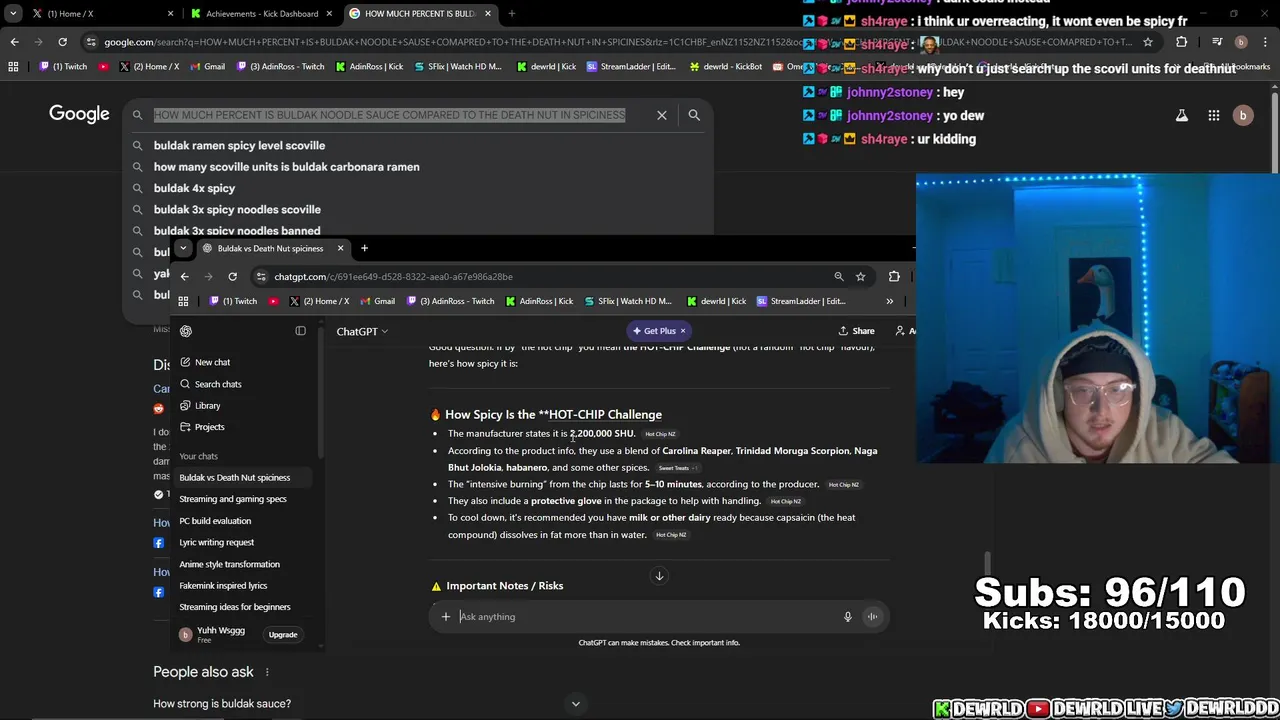Viewport: 1280px width, 720px height.
Task: Open new tab in Google browser window
Action: 512,14
